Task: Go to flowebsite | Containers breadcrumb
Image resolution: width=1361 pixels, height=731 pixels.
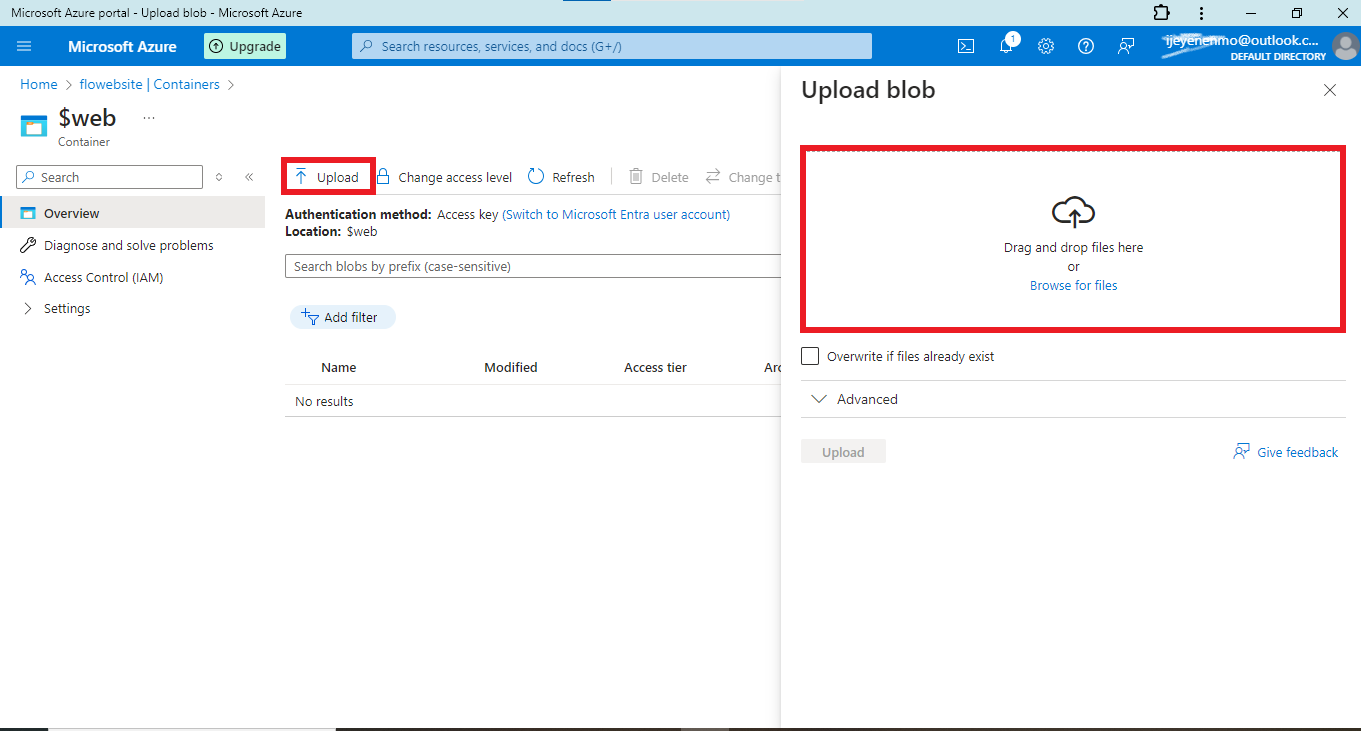Action: [149, 85]
